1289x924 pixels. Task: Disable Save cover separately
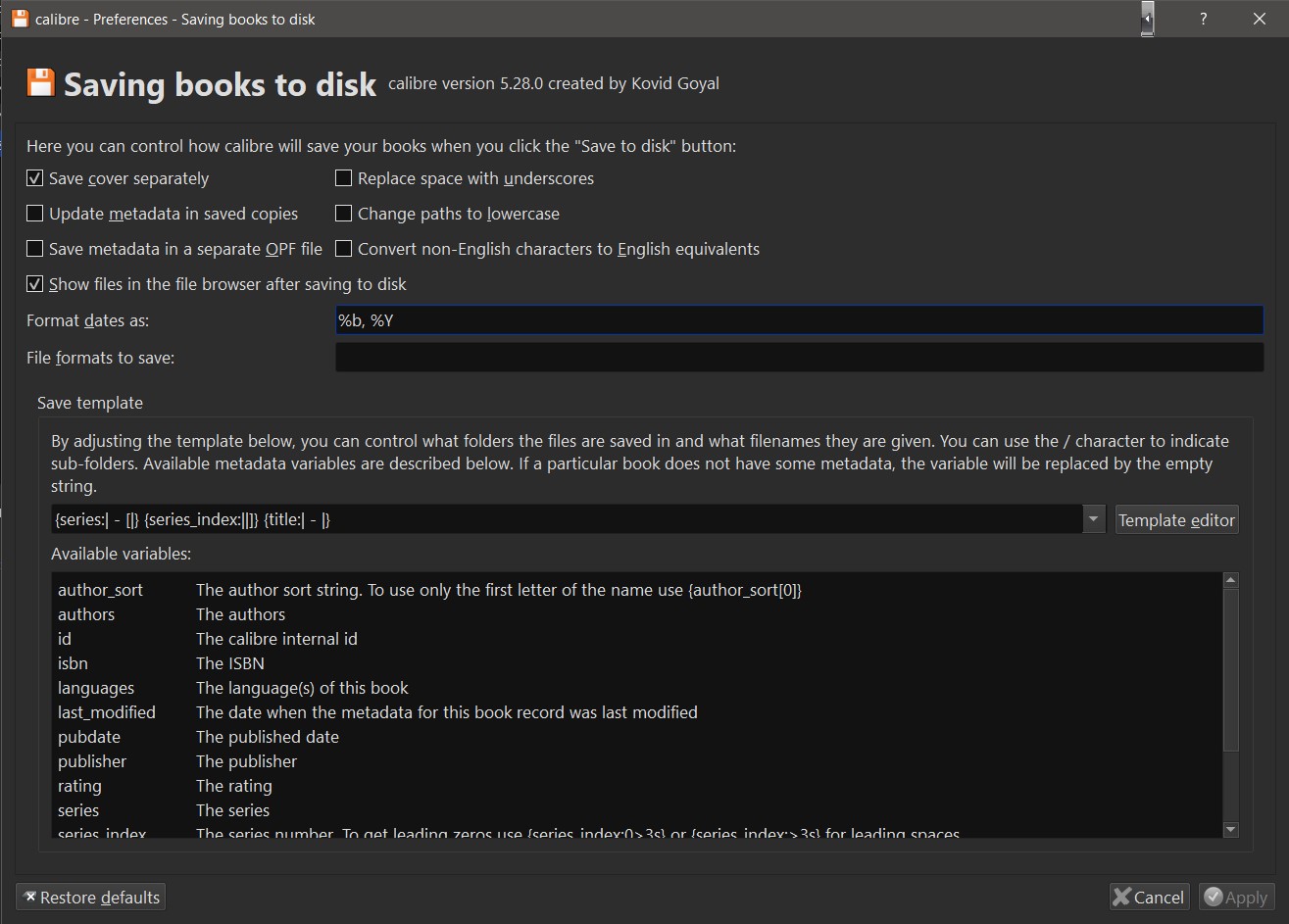(x=35, y=178)
